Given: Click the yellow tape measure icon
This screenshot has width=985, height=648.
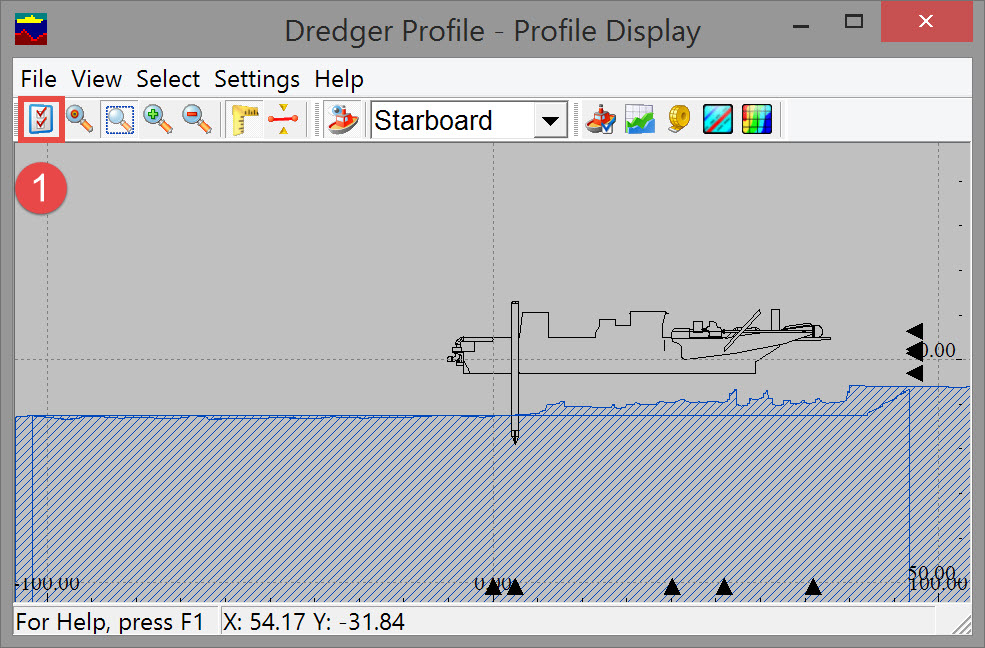Looking at the screenshot, I should (678, 119).
